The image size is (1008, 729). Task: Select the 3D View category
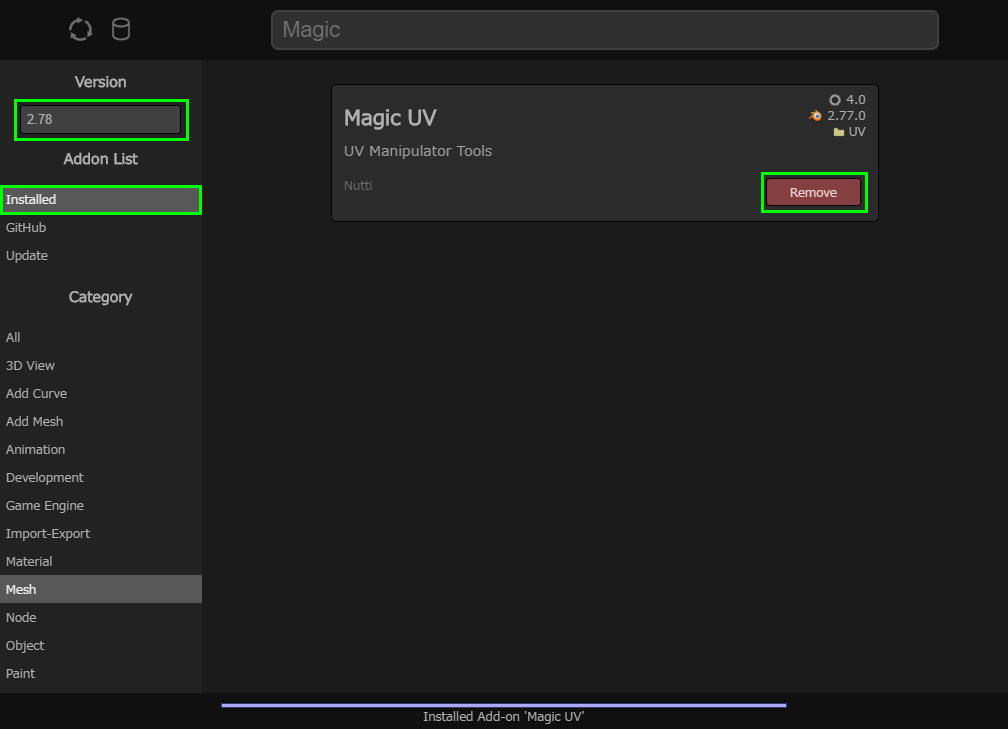101,366
